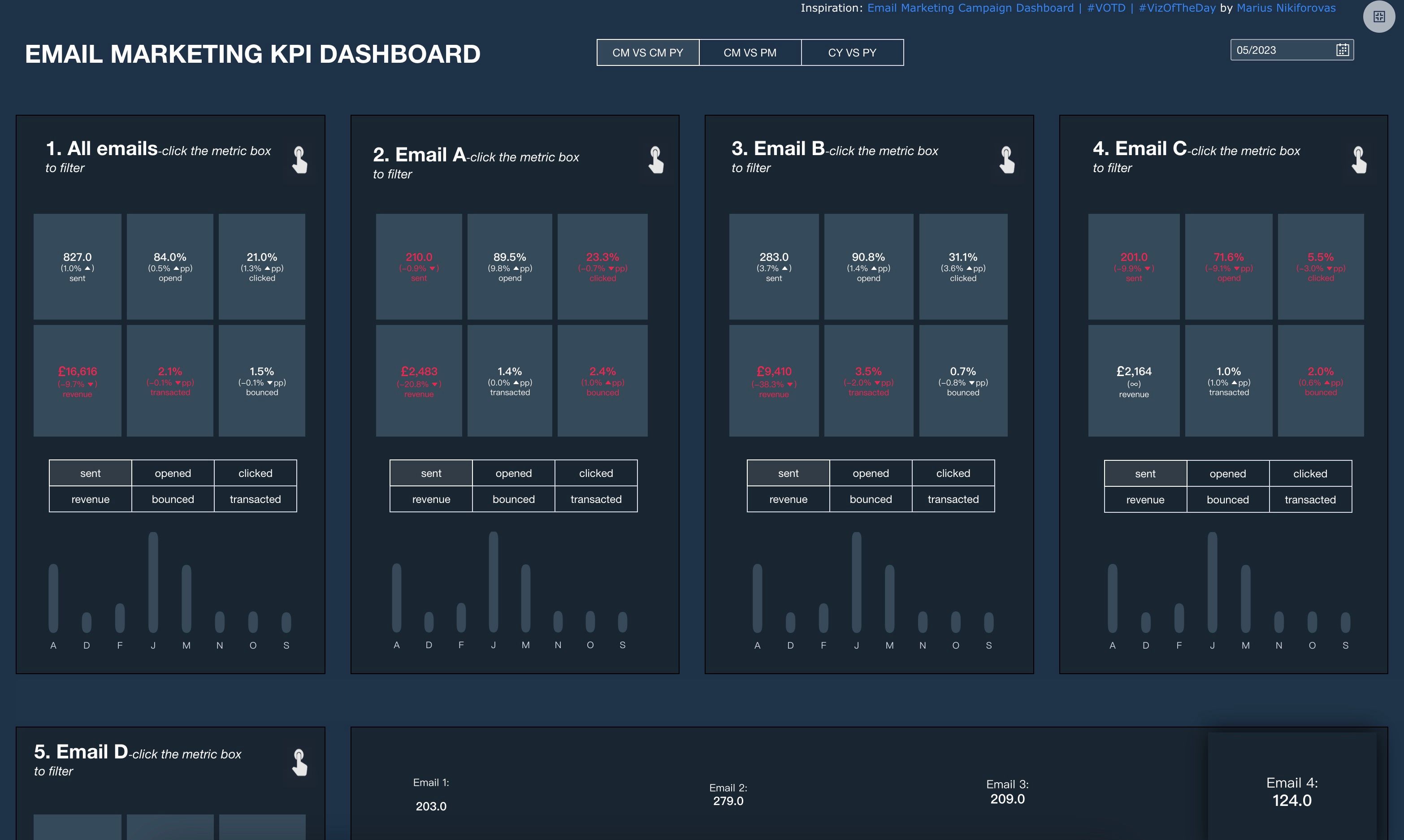Click the 89.5% opend box in Email A
This screenshot has height=840, width=1404.
tap(510, 267)
